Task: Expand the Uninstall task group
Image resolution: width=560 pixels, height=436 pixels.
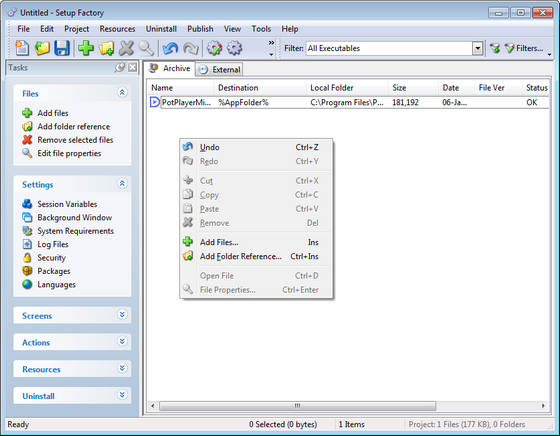Action: point(122,395)
